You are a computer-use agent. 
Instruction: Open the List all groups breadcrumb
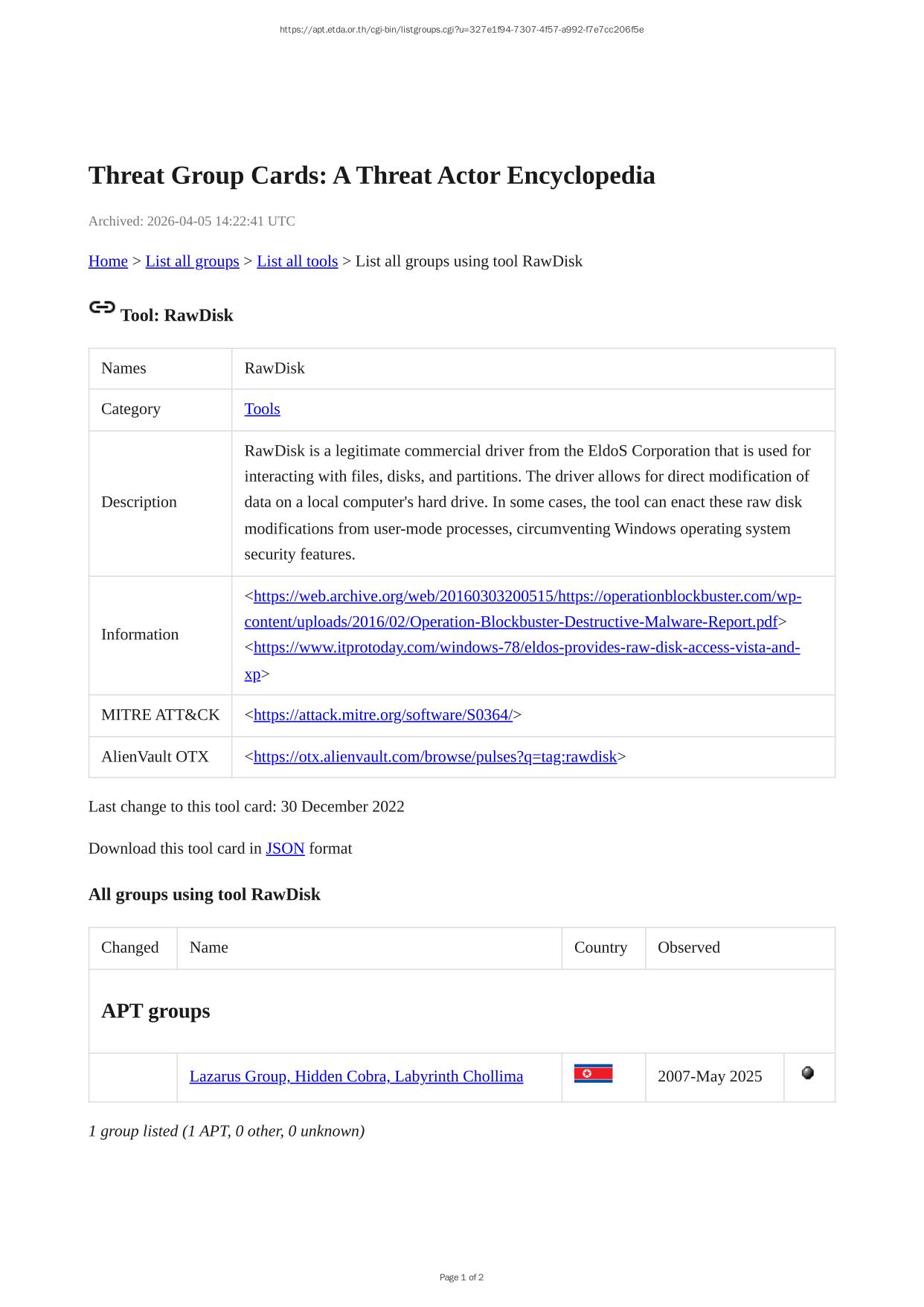[192, 261]
